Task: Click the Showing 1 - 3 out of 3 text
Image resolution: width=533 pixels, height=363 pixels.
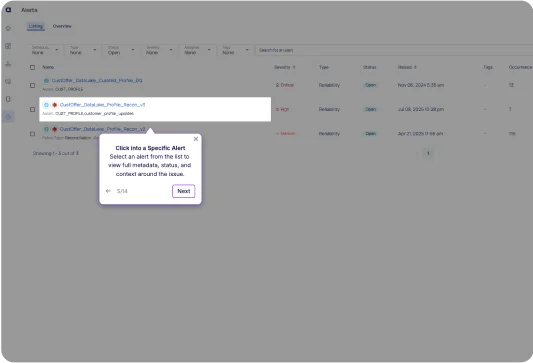Action: [x=55, y=153]
